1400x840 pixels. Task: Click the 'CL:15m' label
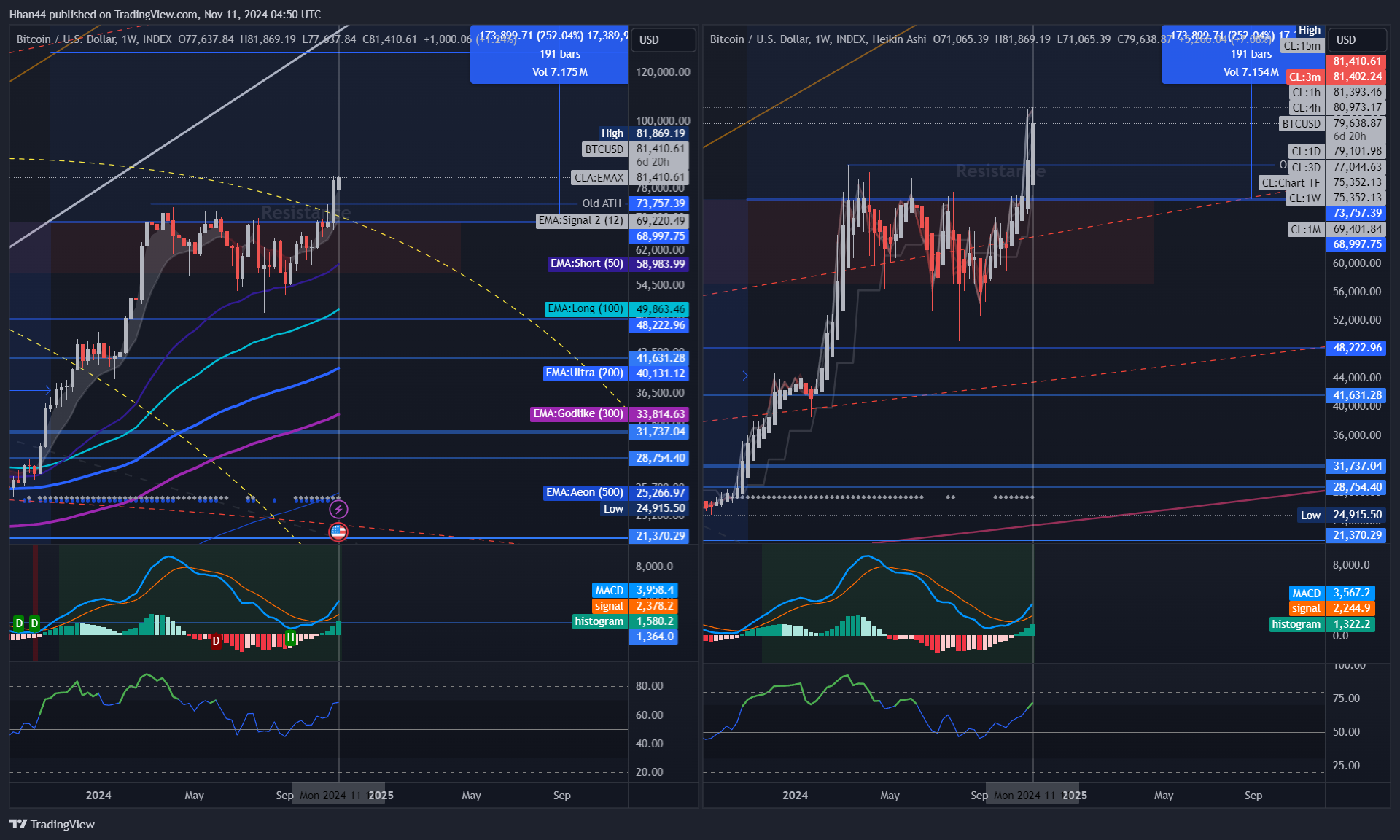pos(1302,46)
